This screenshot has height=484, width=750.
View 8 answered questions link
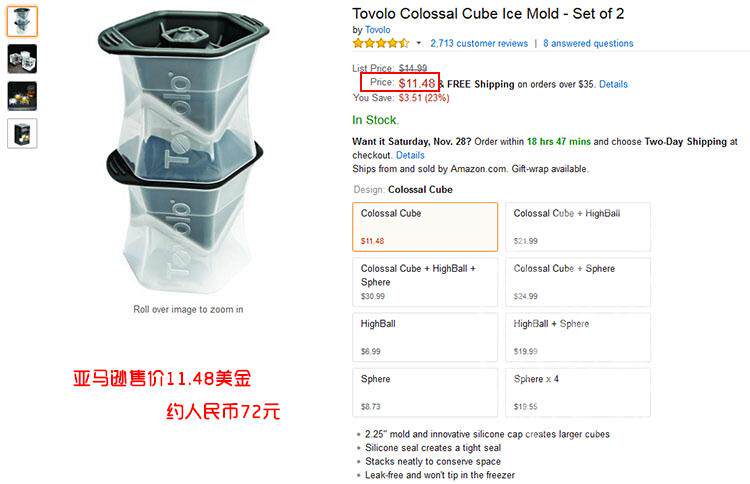tap(588, 44)
